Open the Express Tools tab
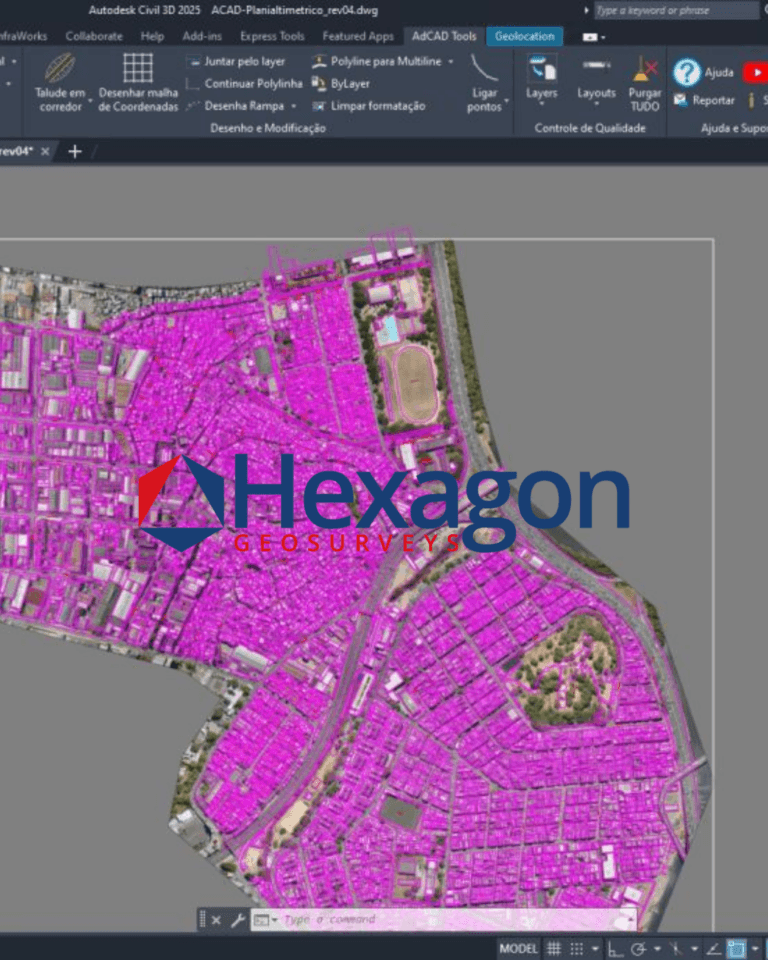 (272, 36)
